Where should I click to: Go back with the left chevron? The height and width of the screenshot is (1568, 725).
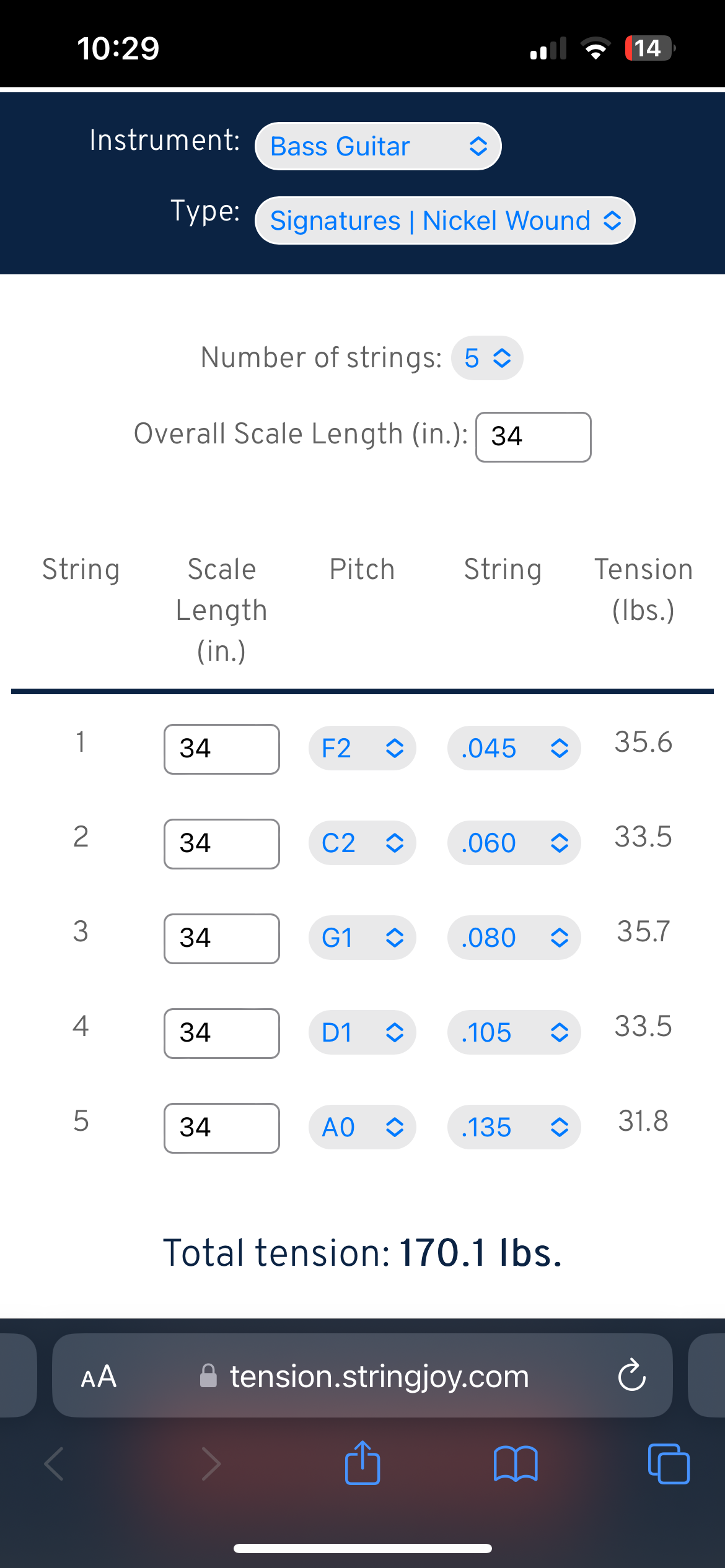(x=54, y=1464)
